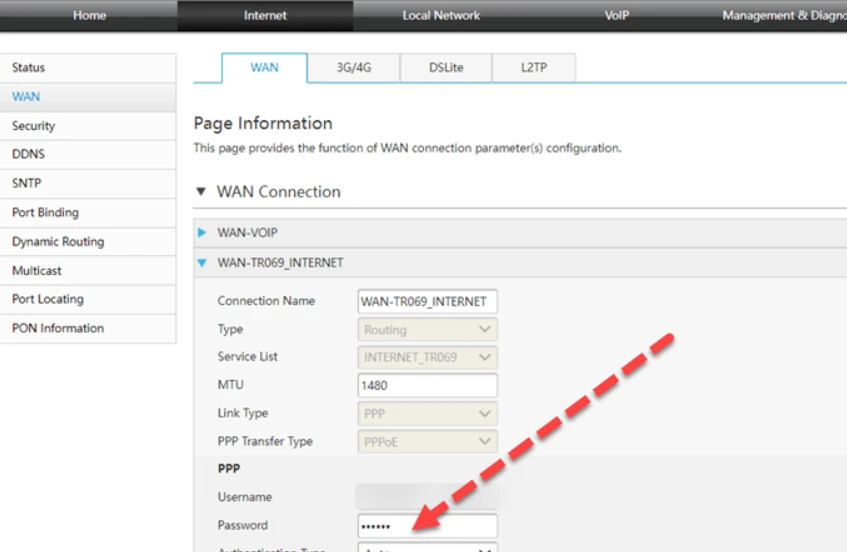The image size is (847, 552).
Task: Open the Local Network top menu
Action: tap(441, 15)
